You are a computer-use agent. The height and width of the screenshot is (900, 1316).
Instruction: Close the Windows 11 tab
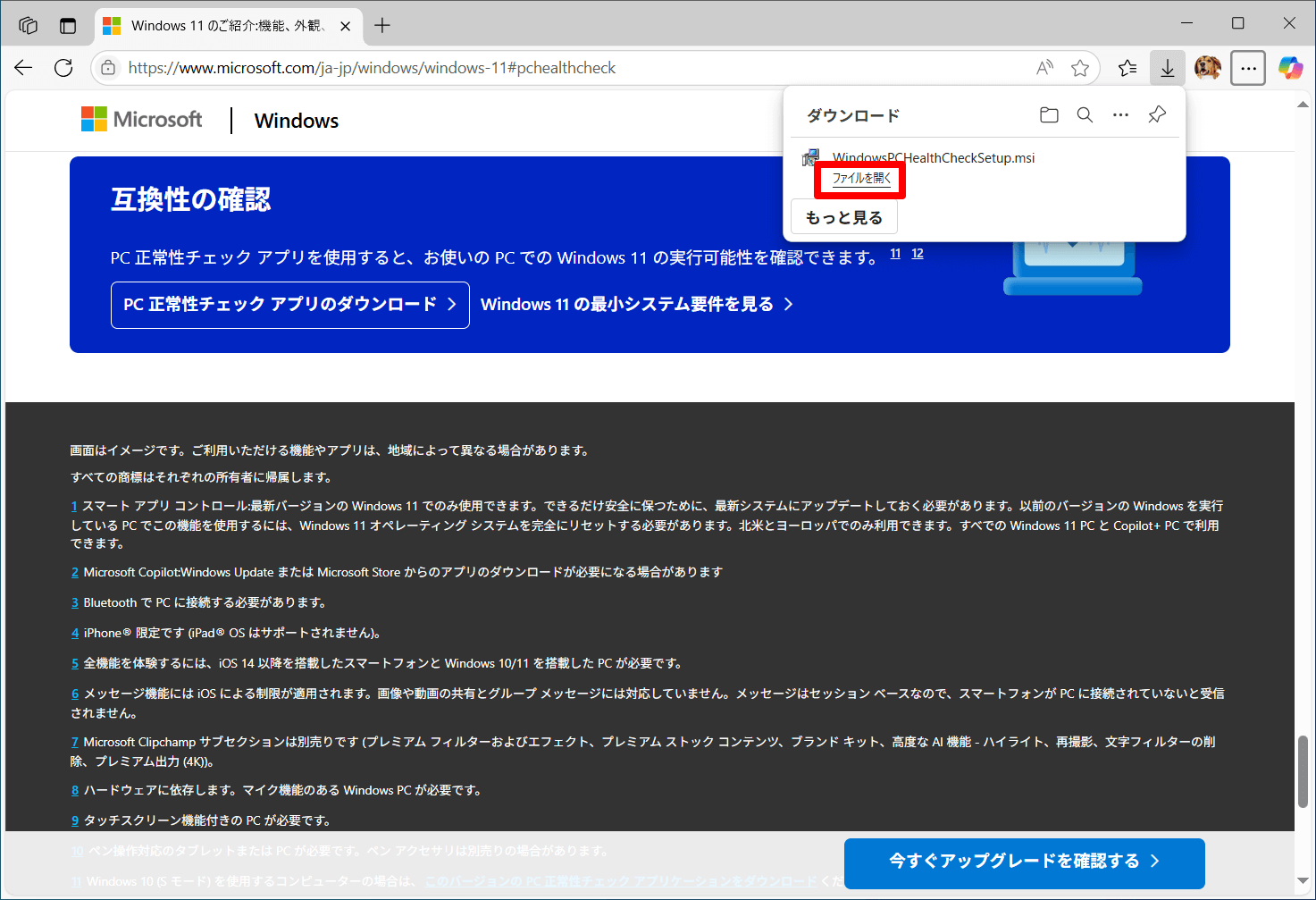346,26
